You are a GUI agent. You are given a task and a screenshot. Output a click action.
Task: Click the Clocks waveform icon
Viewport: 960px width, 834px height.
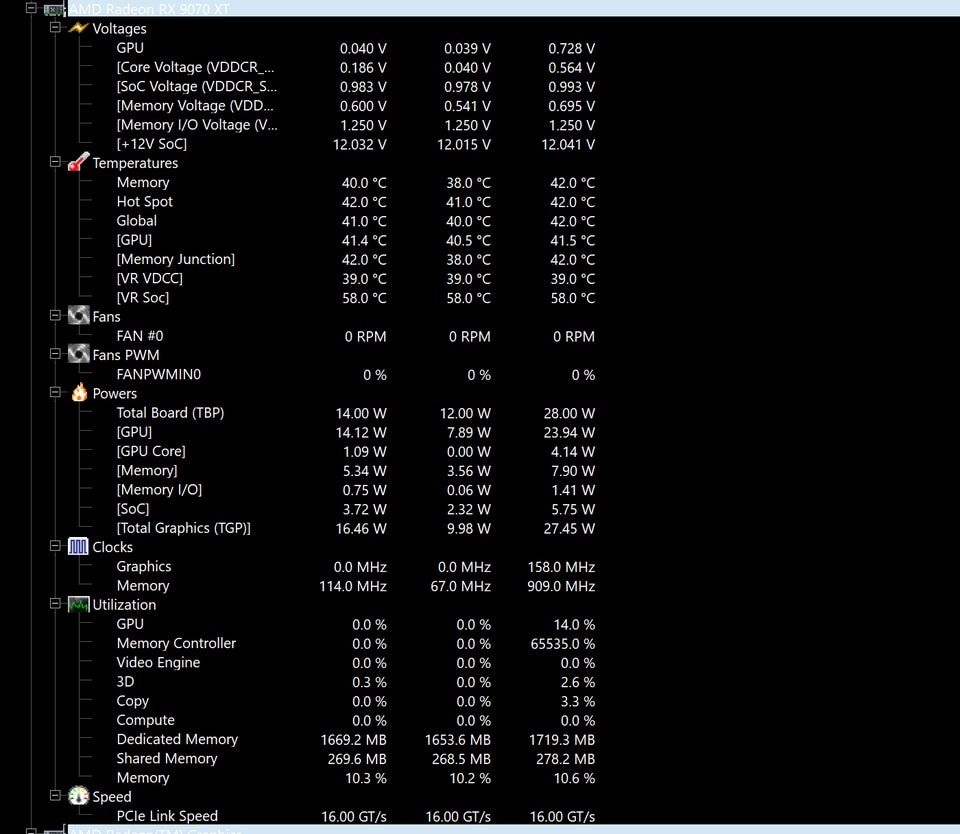point(78,546)
